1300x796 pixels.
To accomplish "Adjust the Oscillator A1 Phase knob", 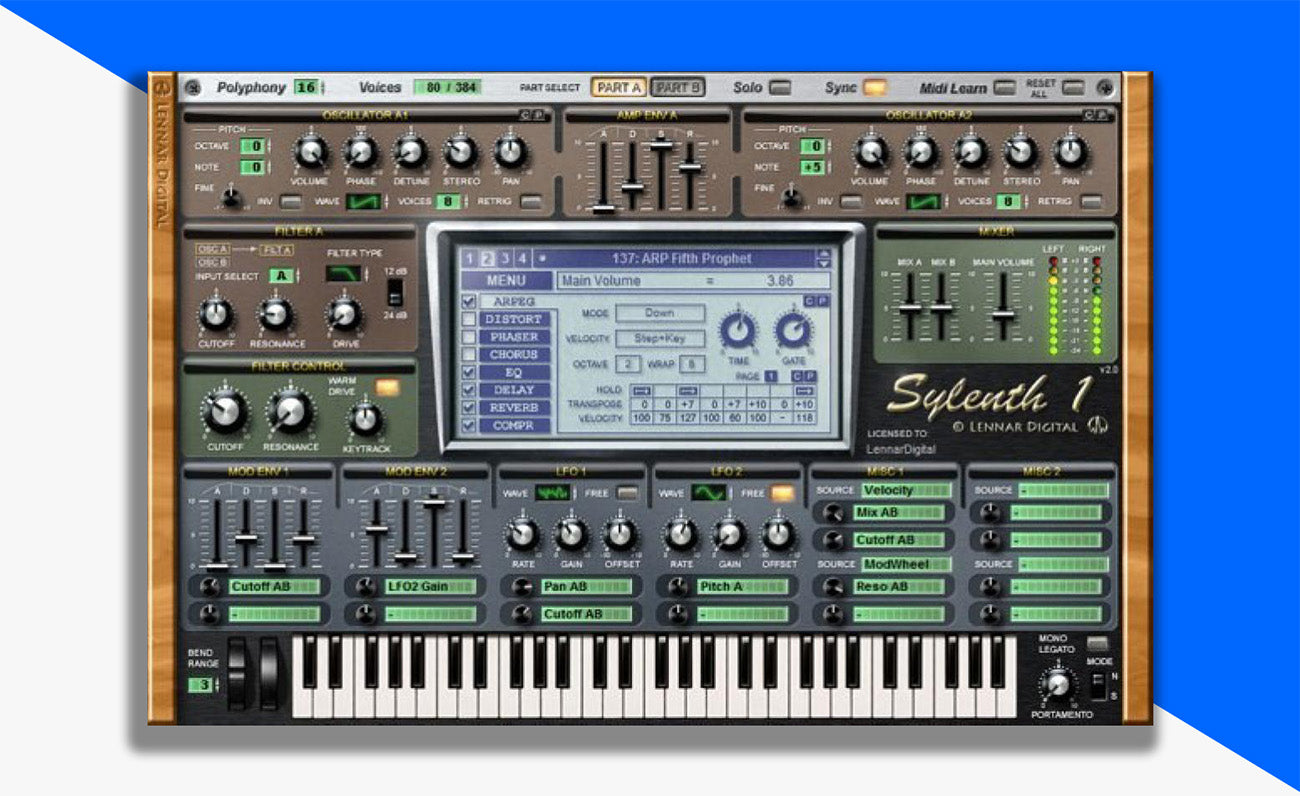I will point(360,152).
